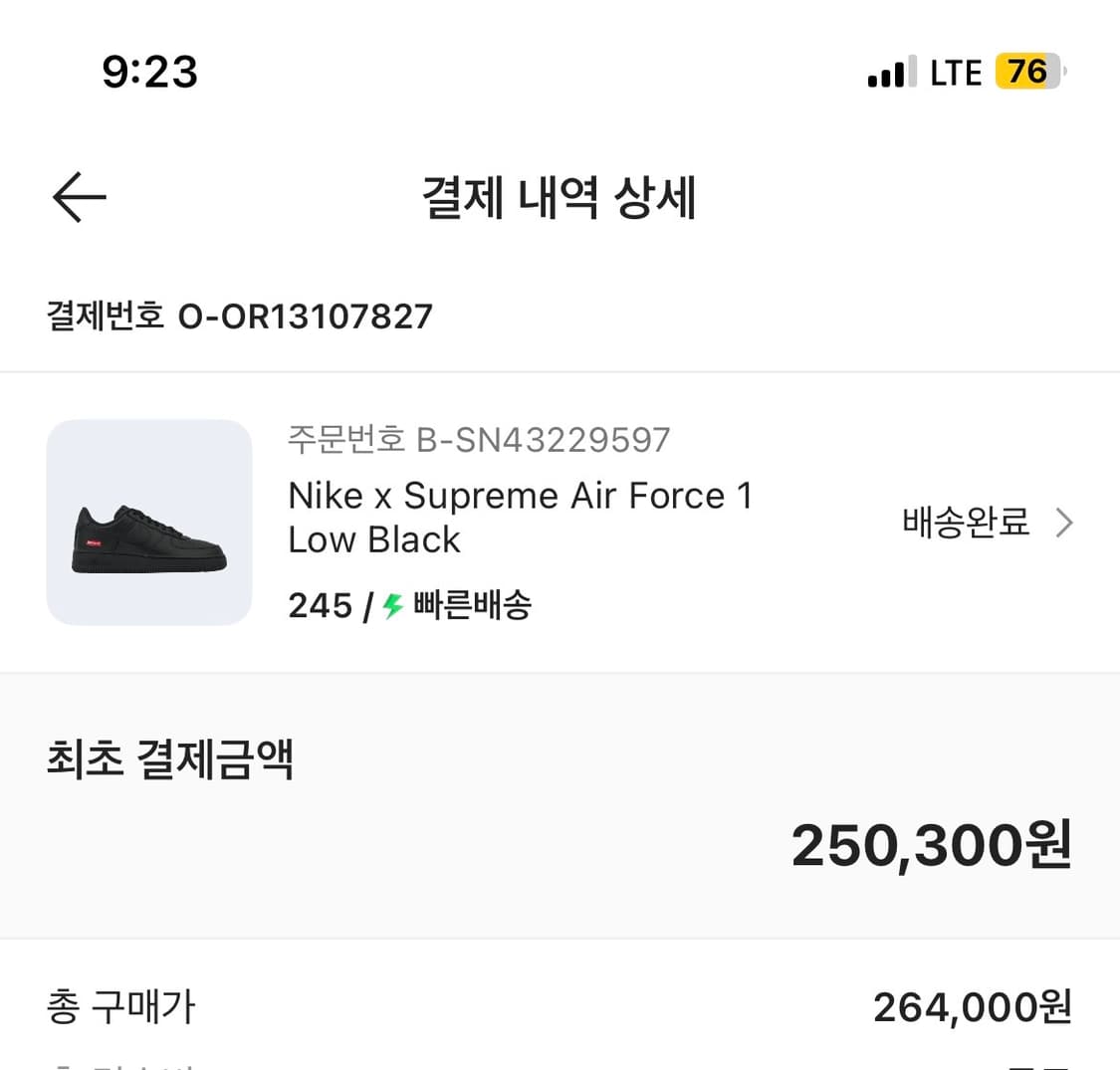Tap the back arrow to return
This screenshot has height=1070, width=1120.
[78, 196]
